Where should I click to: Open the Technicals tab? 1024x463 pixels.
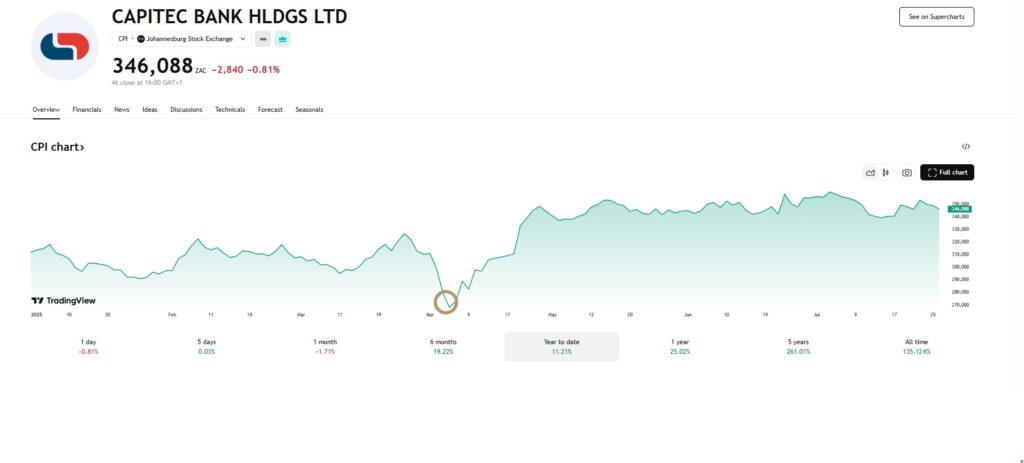(x=230, y=110)
